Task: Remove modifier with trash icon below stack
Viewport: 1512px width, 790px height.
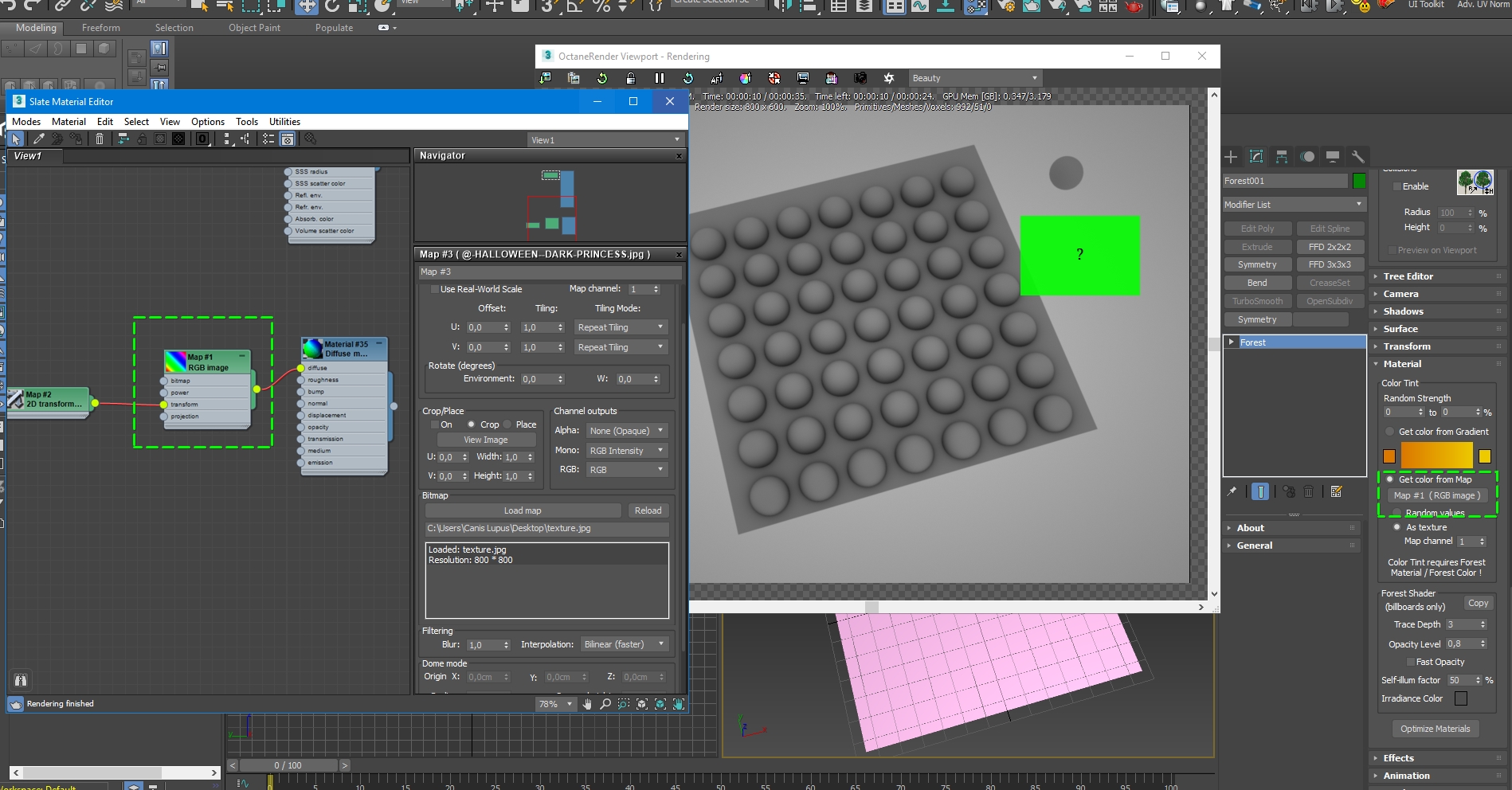Action: pyautogui.click(x=1308, y=491)
